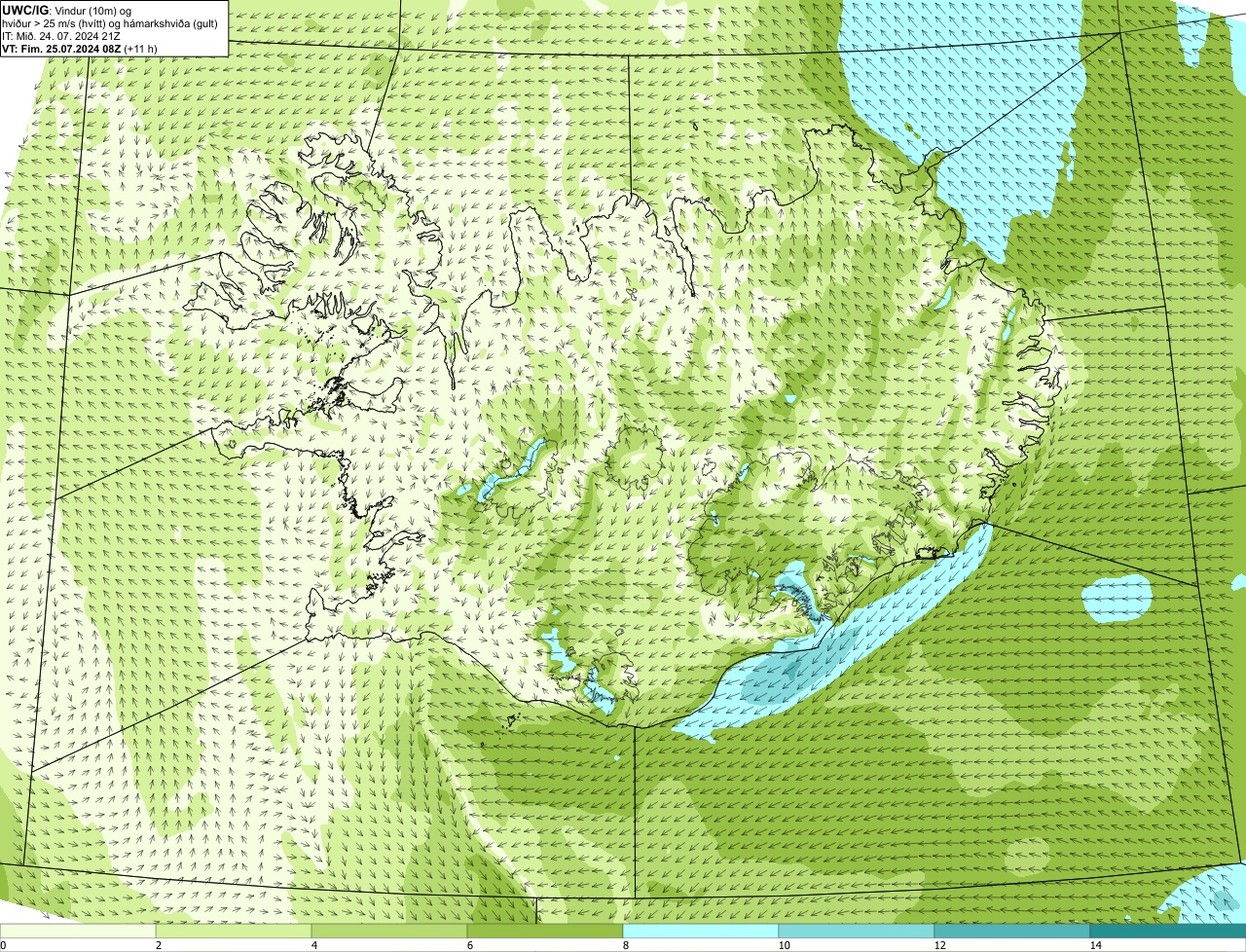Click the '10' label on the color scale

point(784,945)
